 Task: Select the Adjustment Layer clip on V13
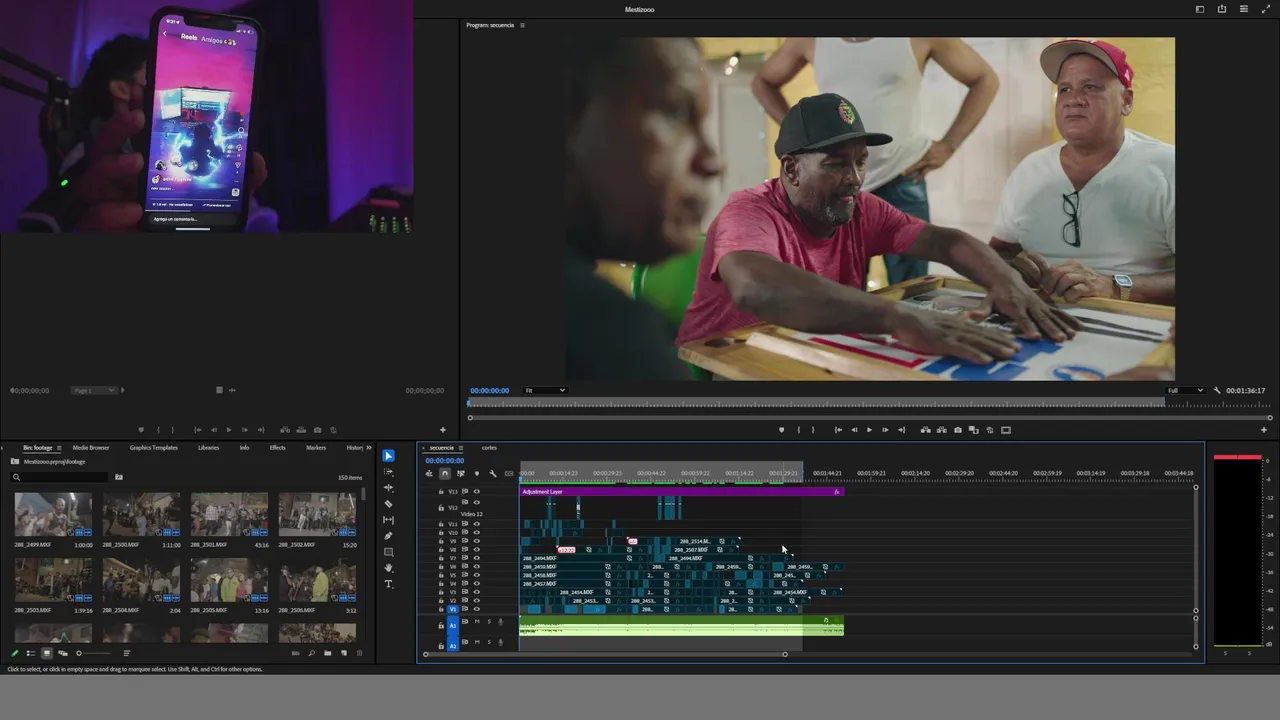(682, 491)
